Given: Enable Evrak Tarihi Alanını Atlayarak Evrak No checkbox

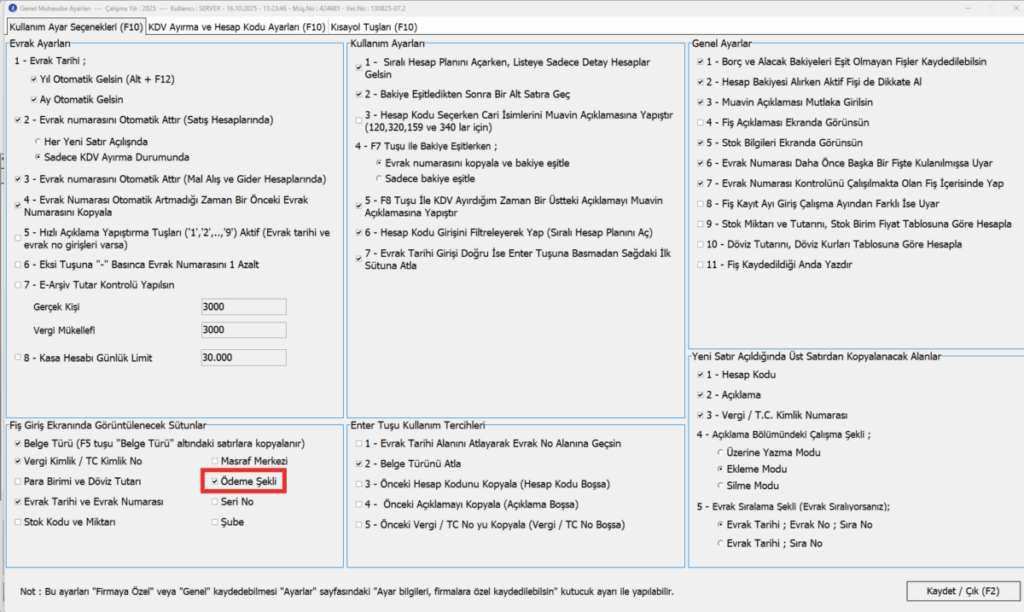Looking at the screenshot, I should [x=359, y=443].
